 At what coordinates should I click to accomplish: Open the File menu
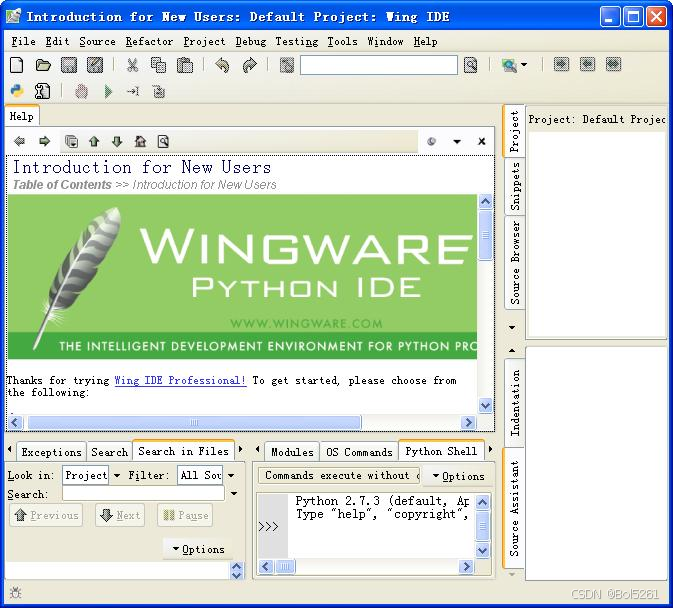24,42
